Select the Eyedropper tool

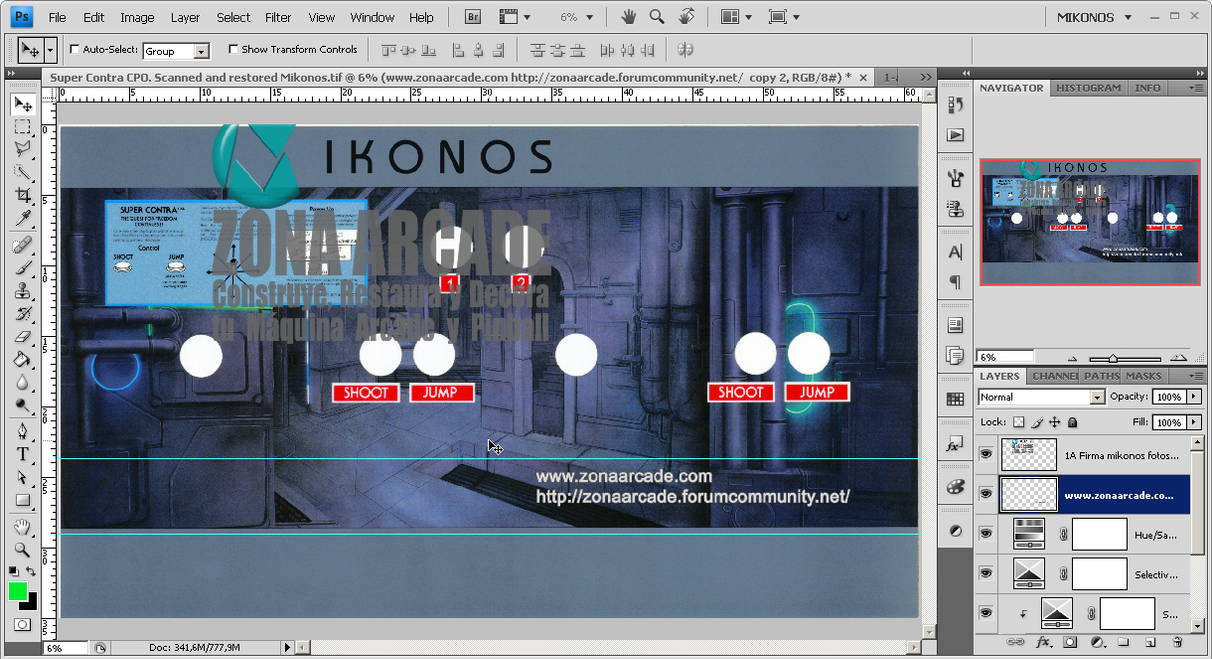pyautogui.click(x=22, y=218)
